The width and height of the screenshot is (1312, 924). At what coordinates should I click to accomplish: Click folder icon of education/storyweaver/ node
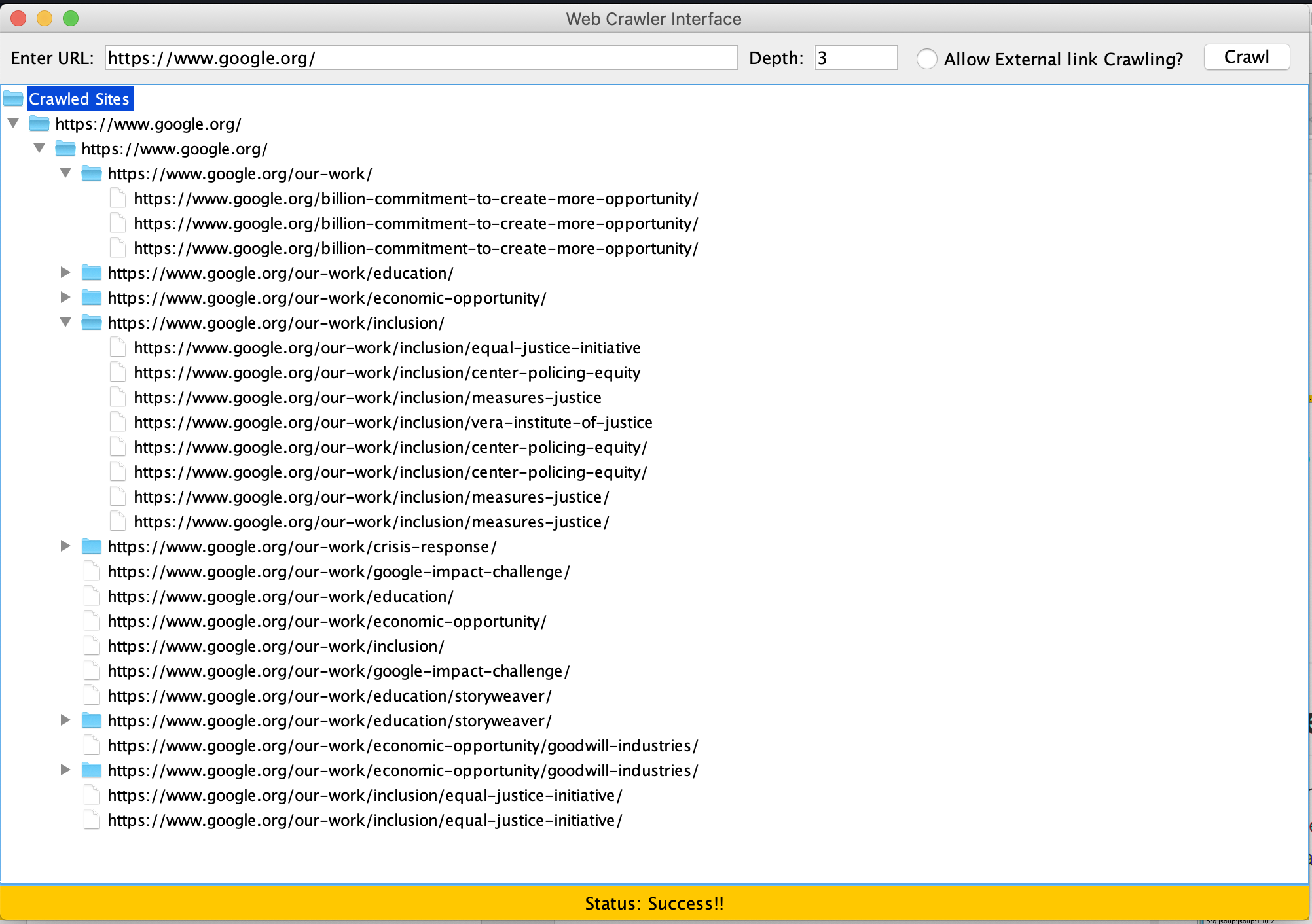[91, 720]
